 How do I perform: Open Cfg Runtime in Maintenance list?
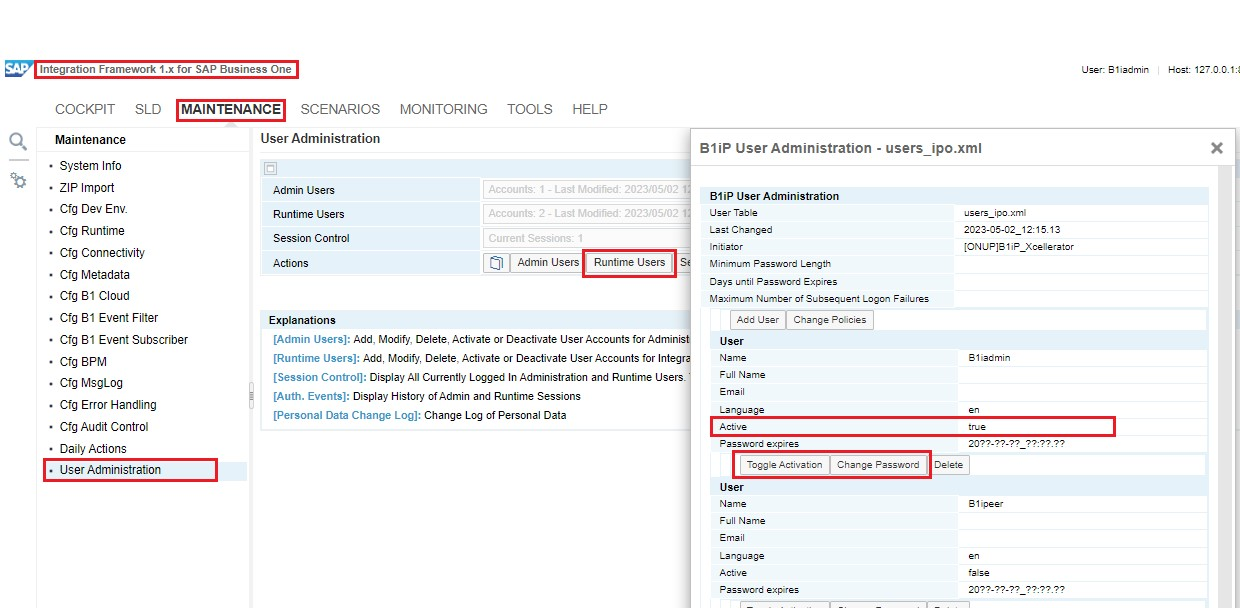pyautogui.click(x=92, y=231)
